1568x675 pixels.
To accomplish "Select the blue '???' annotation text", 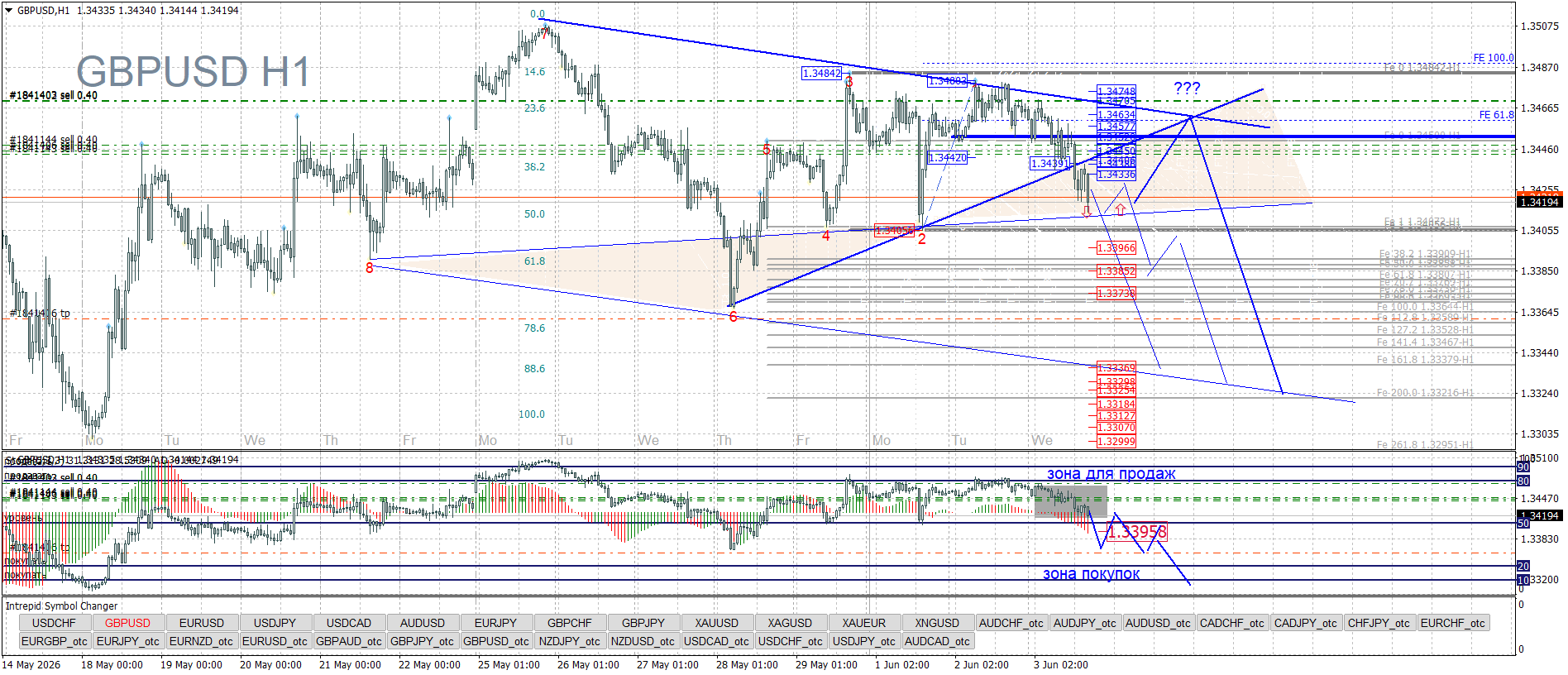I will (x=1187, y=88).
